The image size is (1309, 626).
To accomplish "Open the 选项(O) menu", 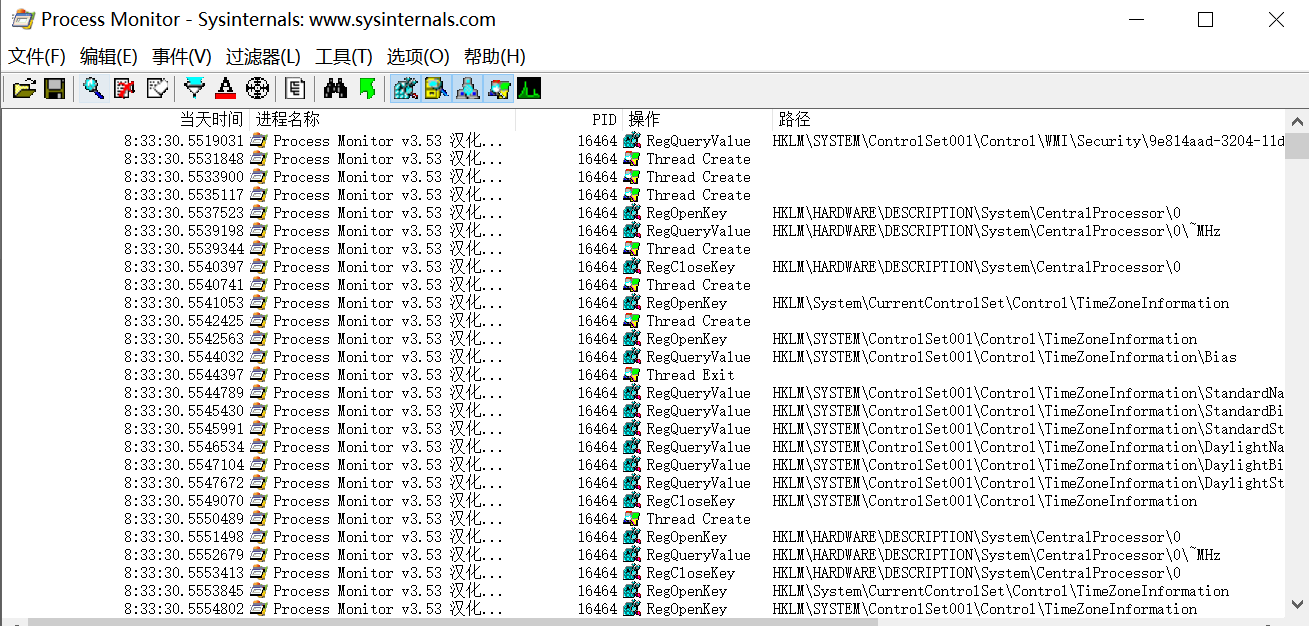I will click(x=418, y=57).
